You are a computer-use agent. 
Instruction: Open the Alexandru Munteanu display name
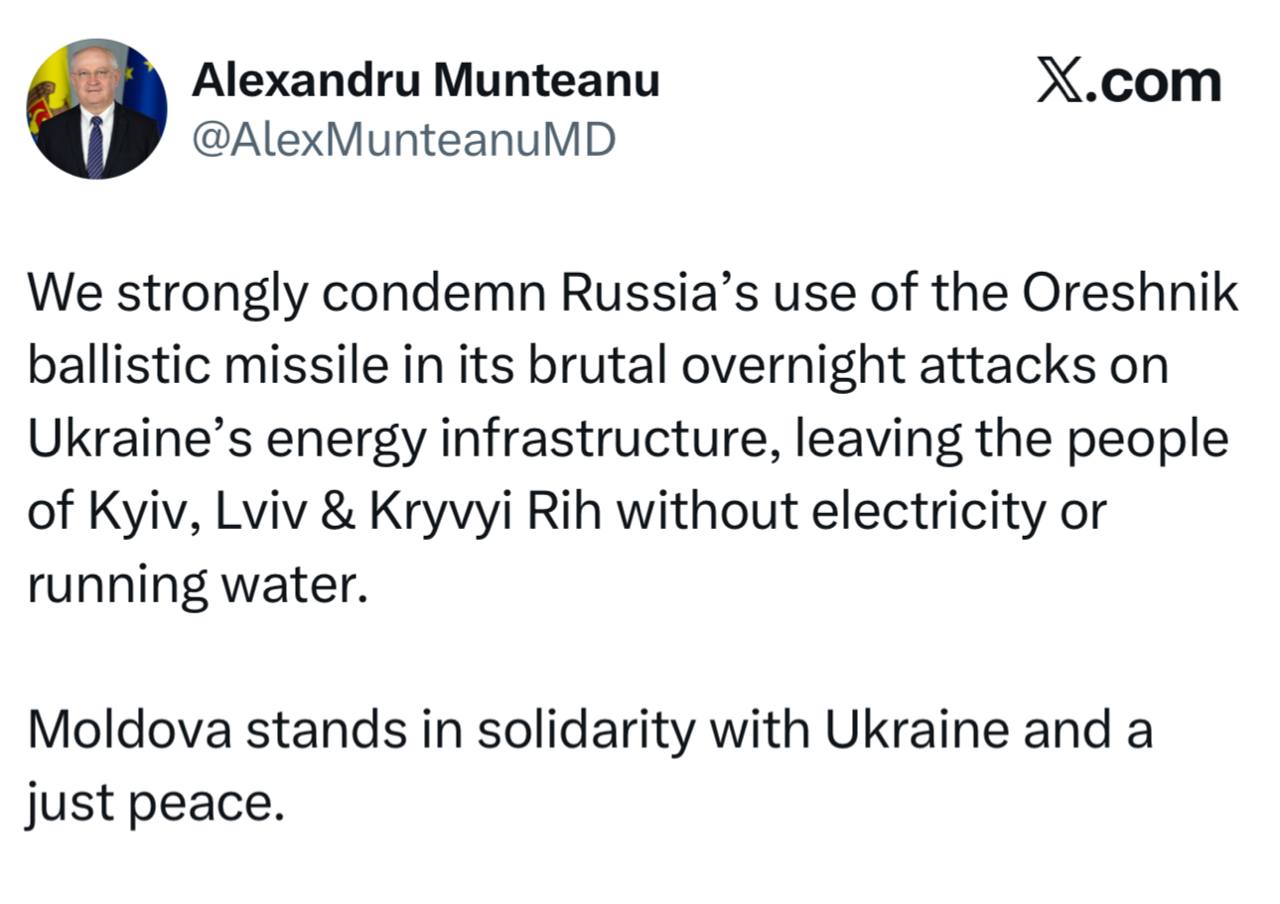pos(425,80)
